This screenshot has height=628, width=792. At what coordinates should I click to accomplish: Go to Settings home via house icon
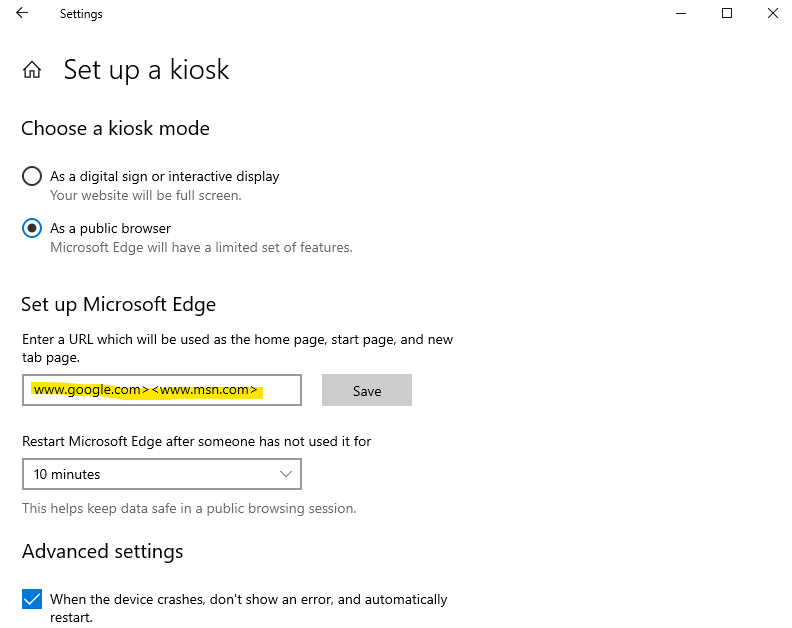point(32,70)
